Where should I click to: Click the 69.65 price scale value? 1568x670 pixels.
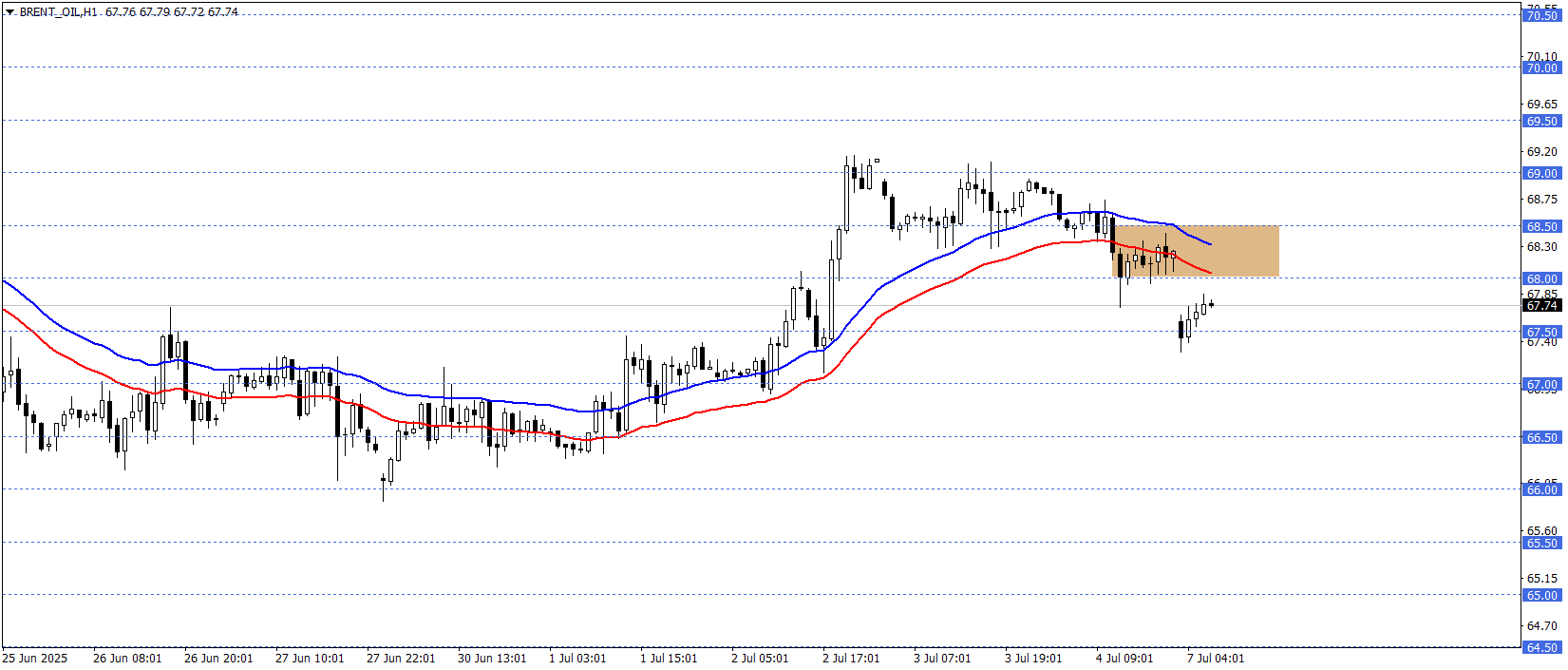[x=1541, y=104]
